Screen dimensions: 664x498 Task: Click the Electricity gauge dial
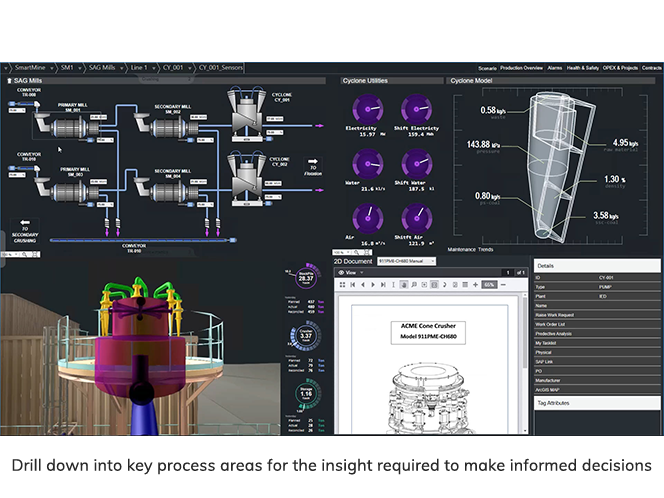click(368, 108)
